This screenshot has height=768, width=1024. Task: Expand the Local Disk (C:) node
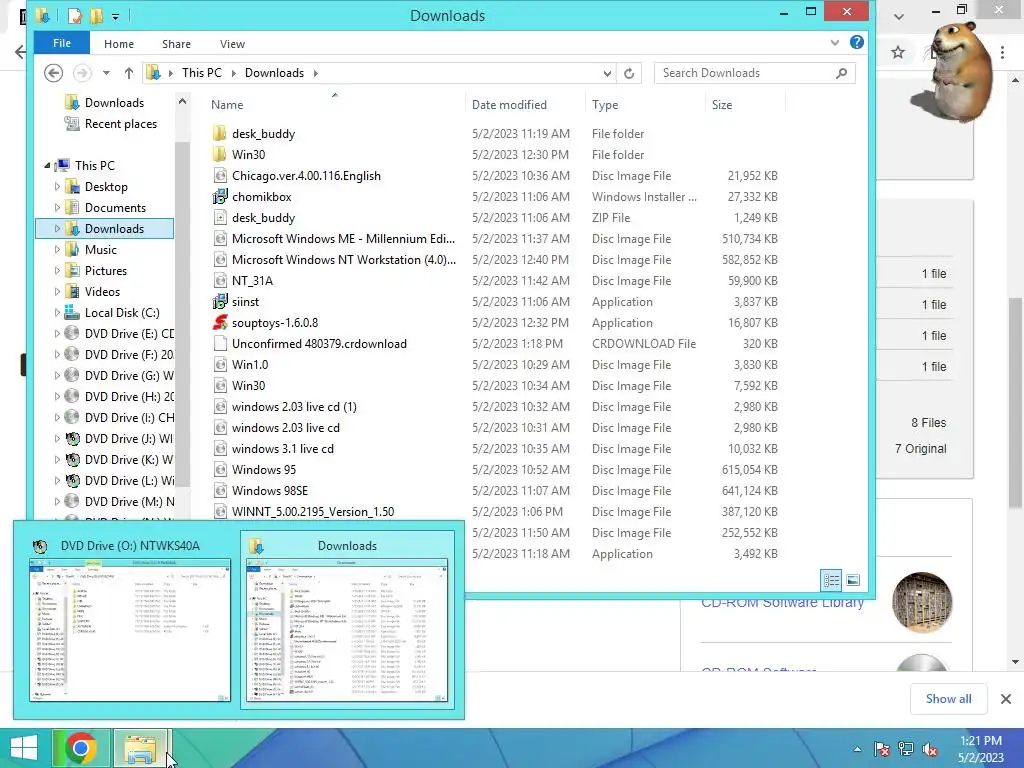57,313
